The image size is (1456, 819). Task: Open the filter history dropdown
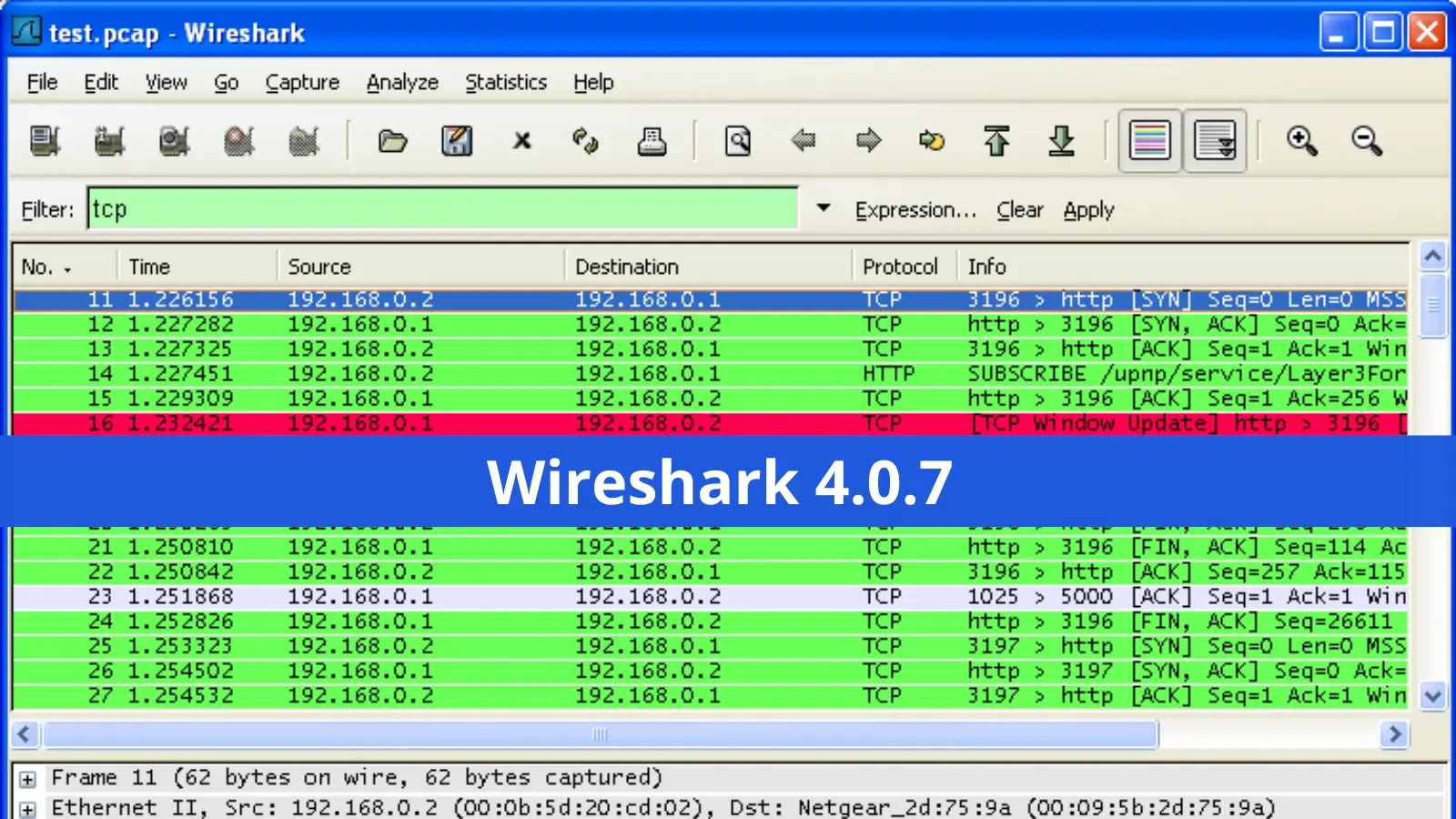(x=823, y=208)
